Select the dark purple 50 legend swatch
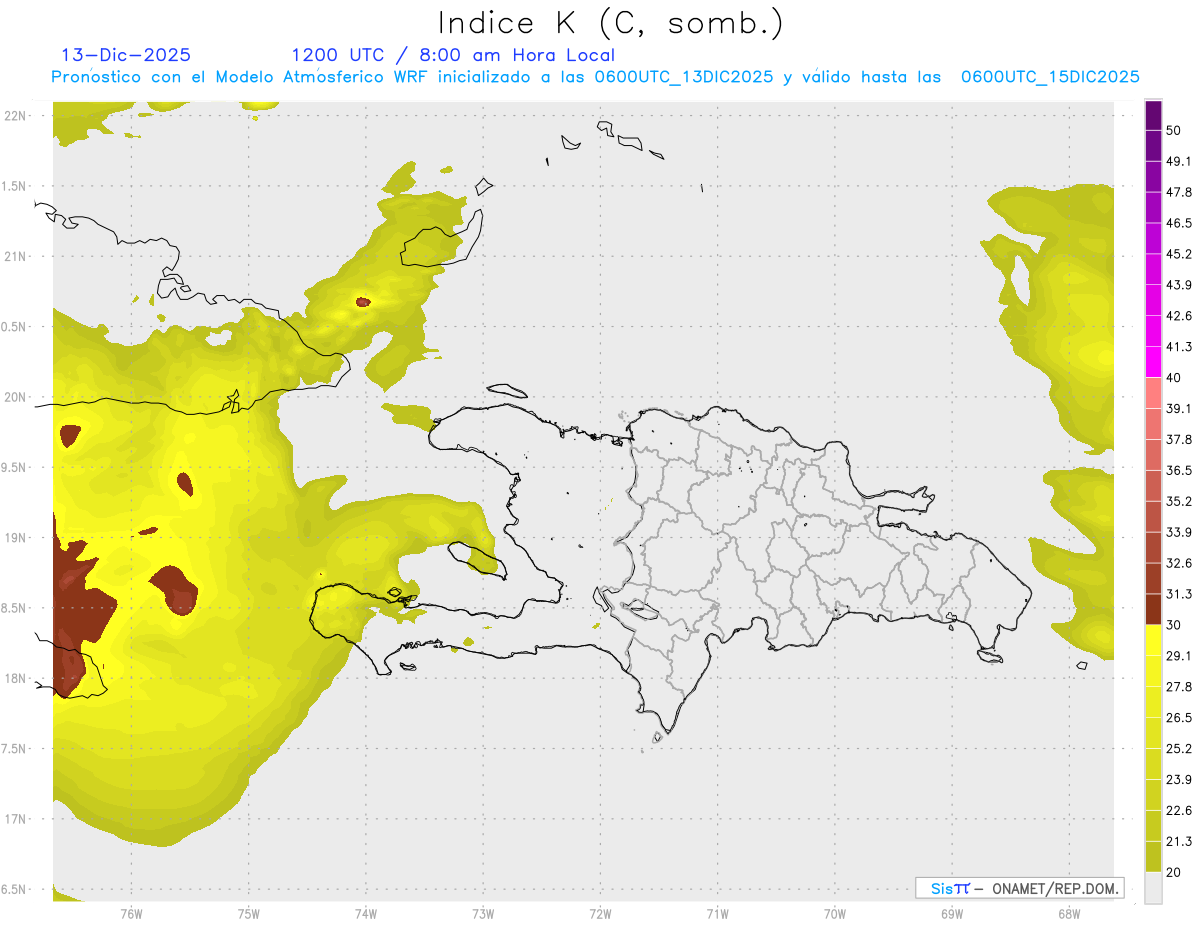The width and height of the screenshot is (1200, 927). coord(1153,116)
